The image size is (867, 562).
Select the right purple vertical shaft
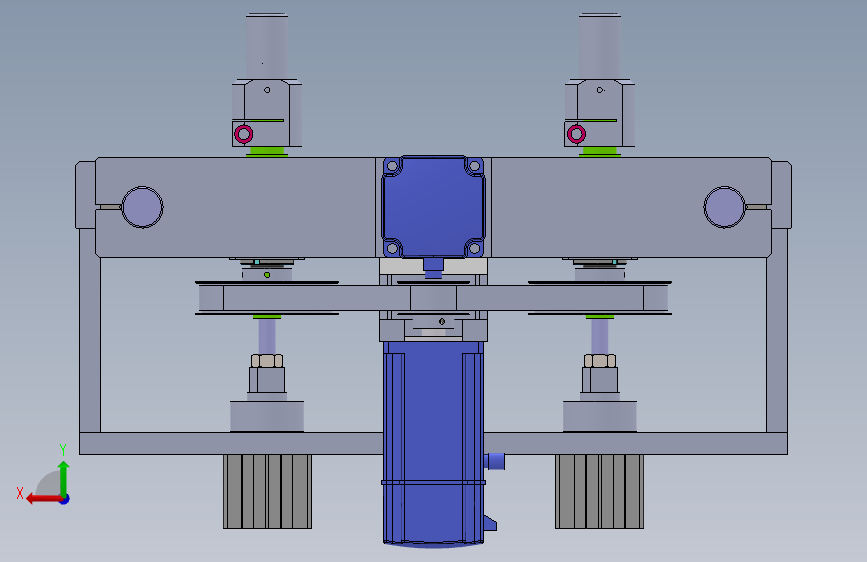point(600,336)
